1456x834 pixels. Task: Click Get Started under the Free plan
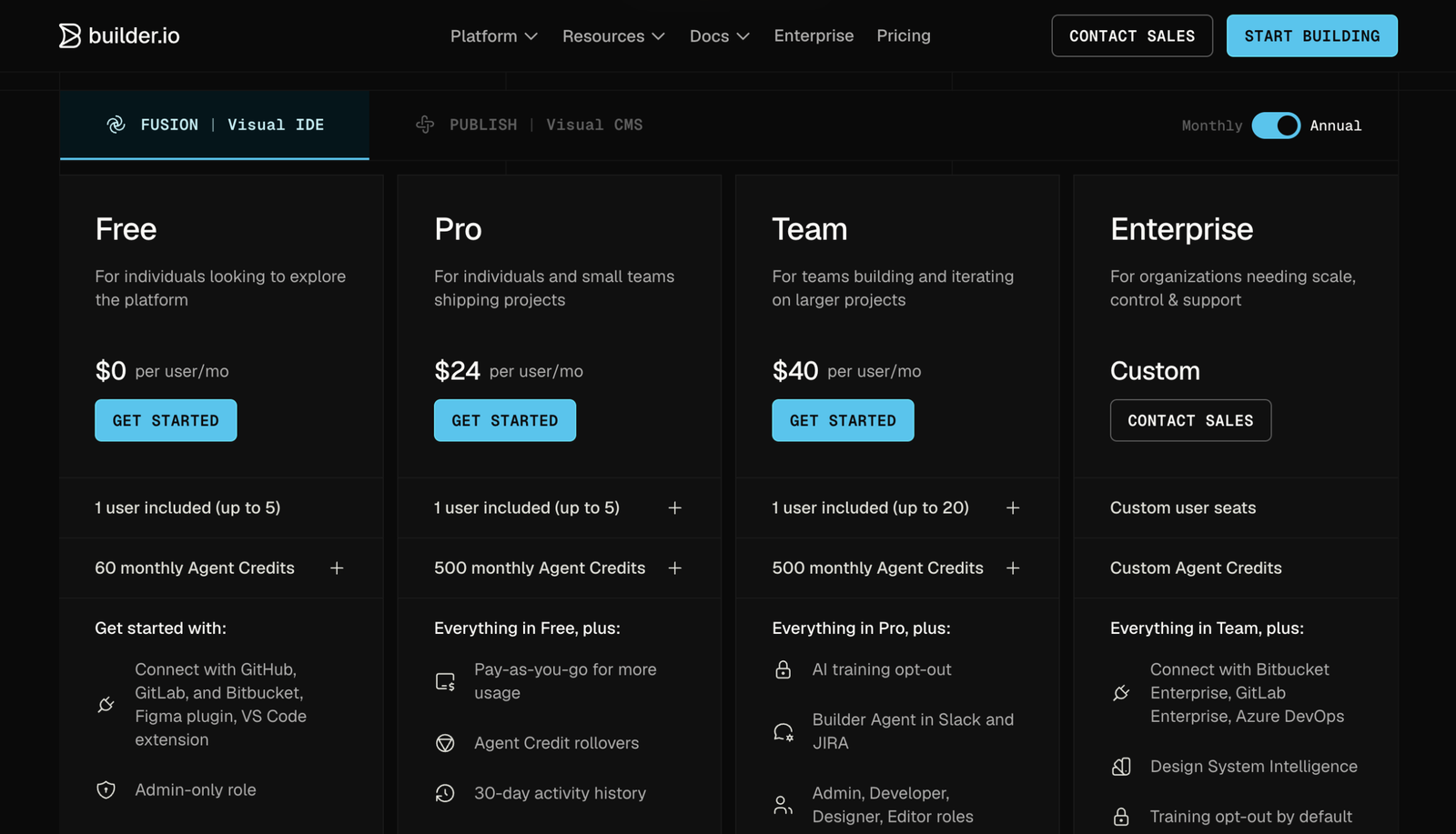click(x=166, y=420)
